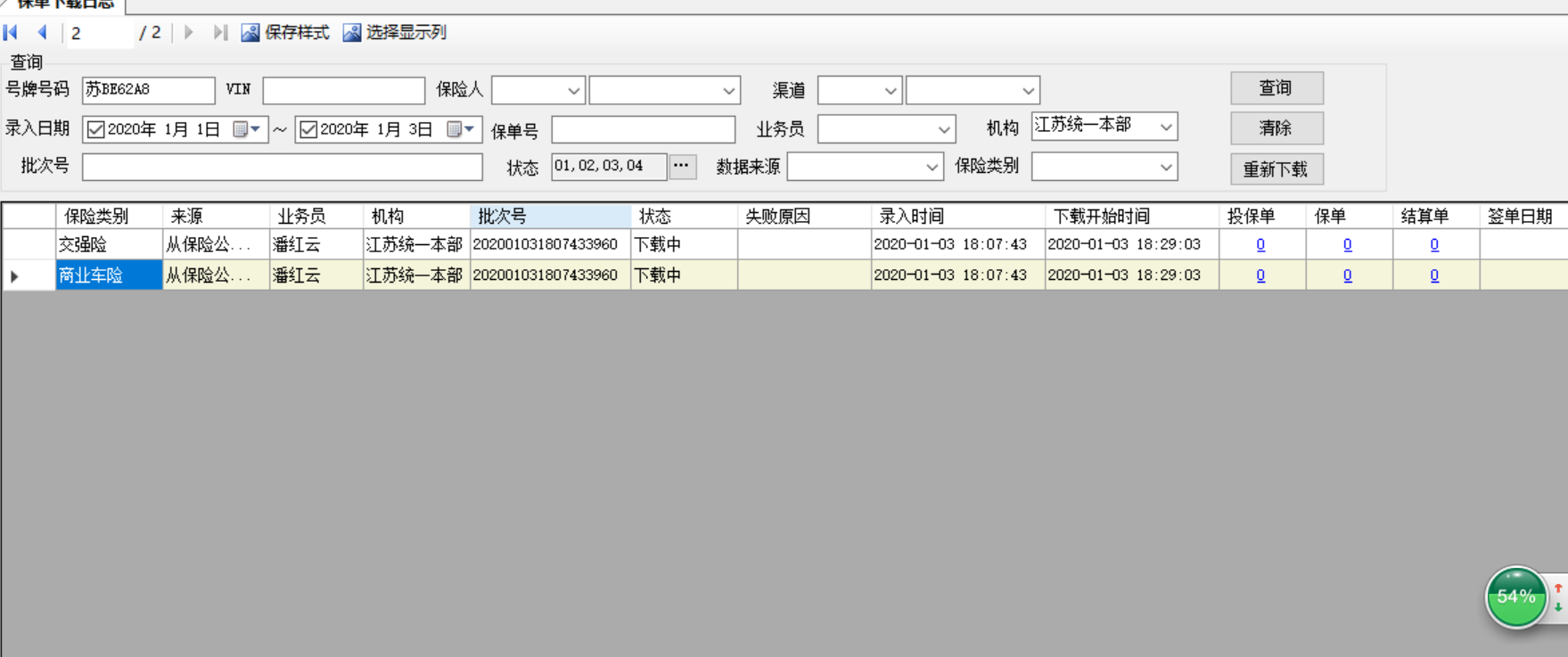Expand the second 保险人 dropdown

pyautogui.click(x=728, y=90)
